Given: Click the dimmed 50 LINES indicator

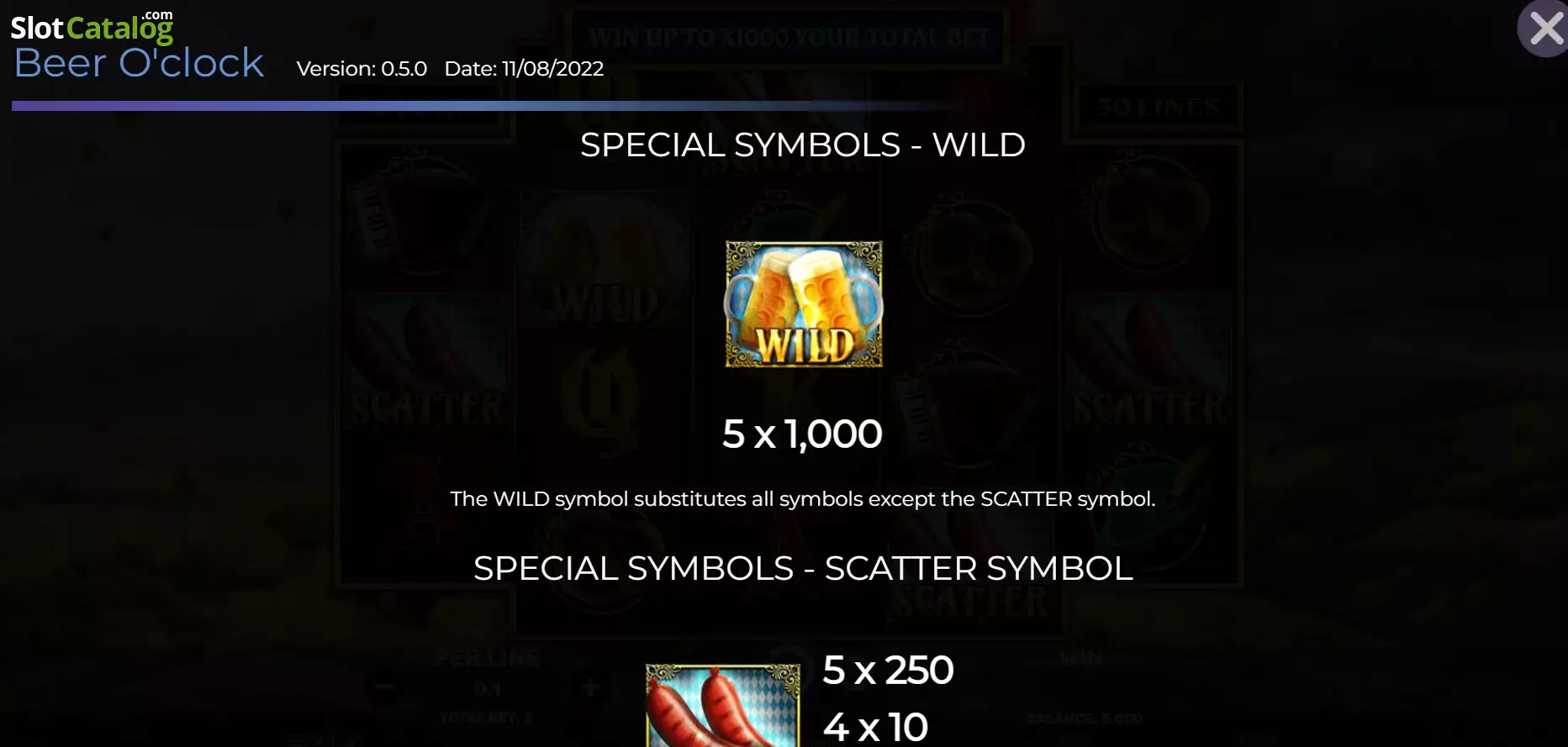Looking at the screenshot, I should click(1158, 107).
